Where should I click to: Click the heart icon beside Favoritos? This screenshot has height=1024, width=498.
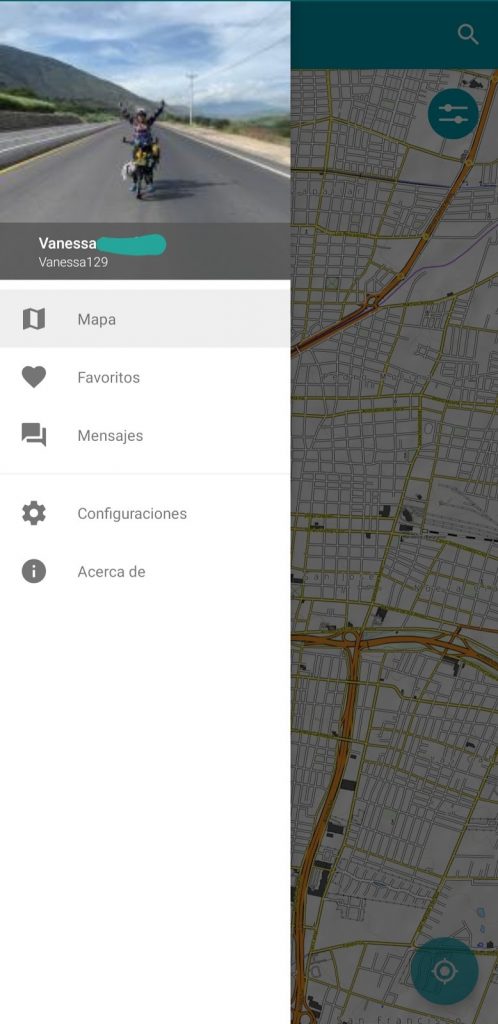[34, 377]
